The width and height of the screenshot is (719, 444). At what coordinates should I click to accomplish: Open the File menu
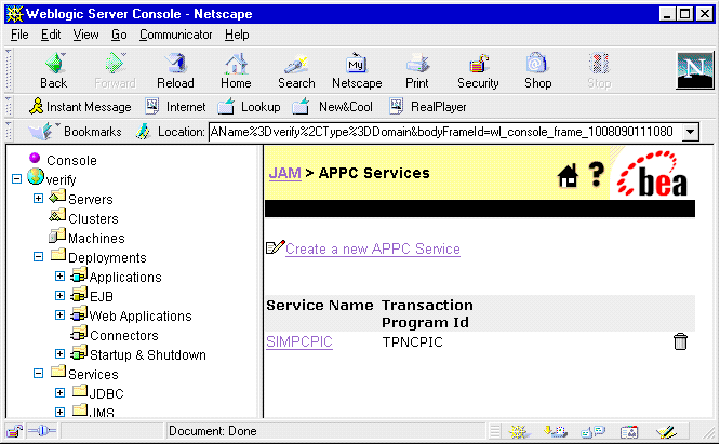(x=20, y=35)
